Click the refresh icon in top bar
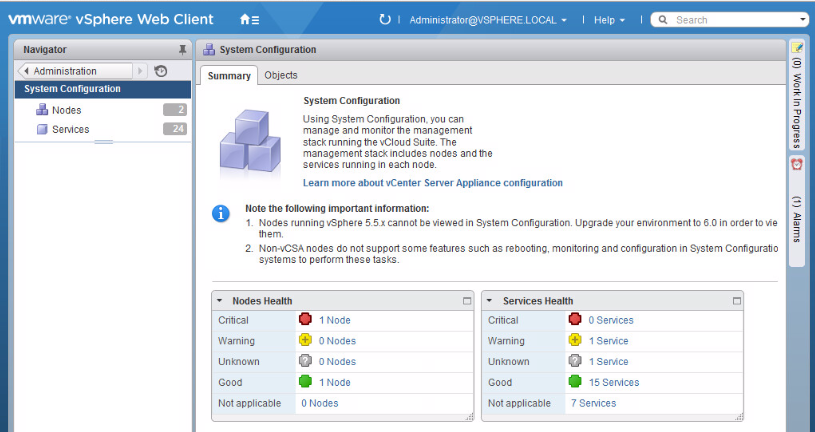 click(385, 20)
